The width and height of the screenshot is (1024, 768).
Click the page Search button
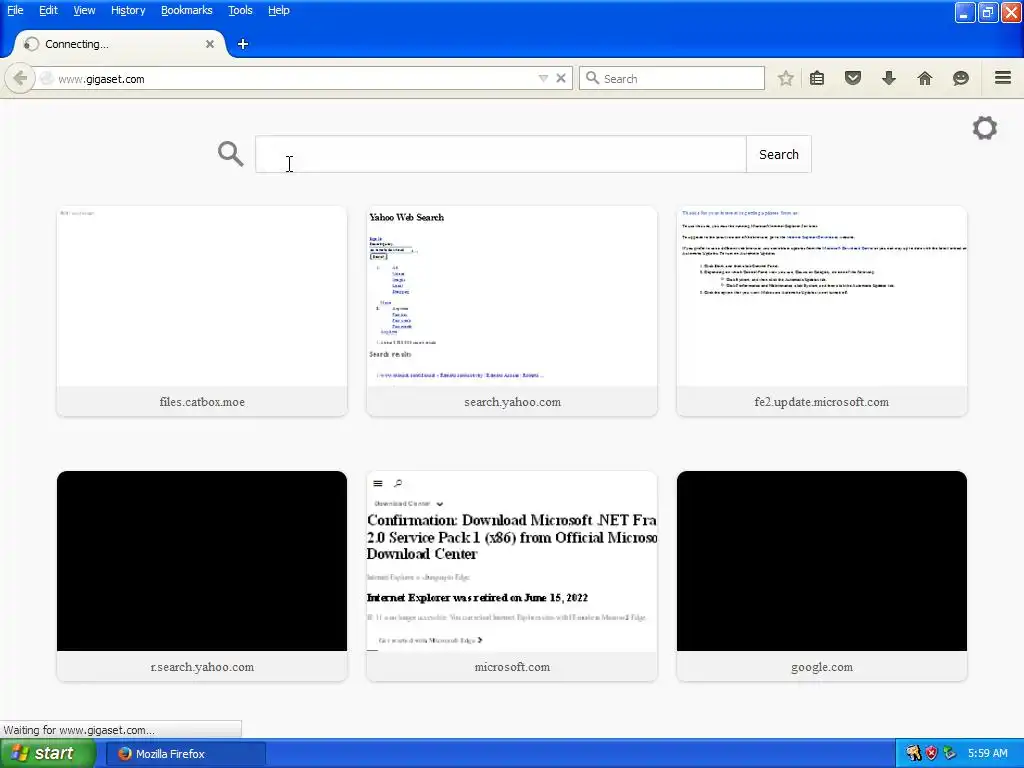coord(778,154)
